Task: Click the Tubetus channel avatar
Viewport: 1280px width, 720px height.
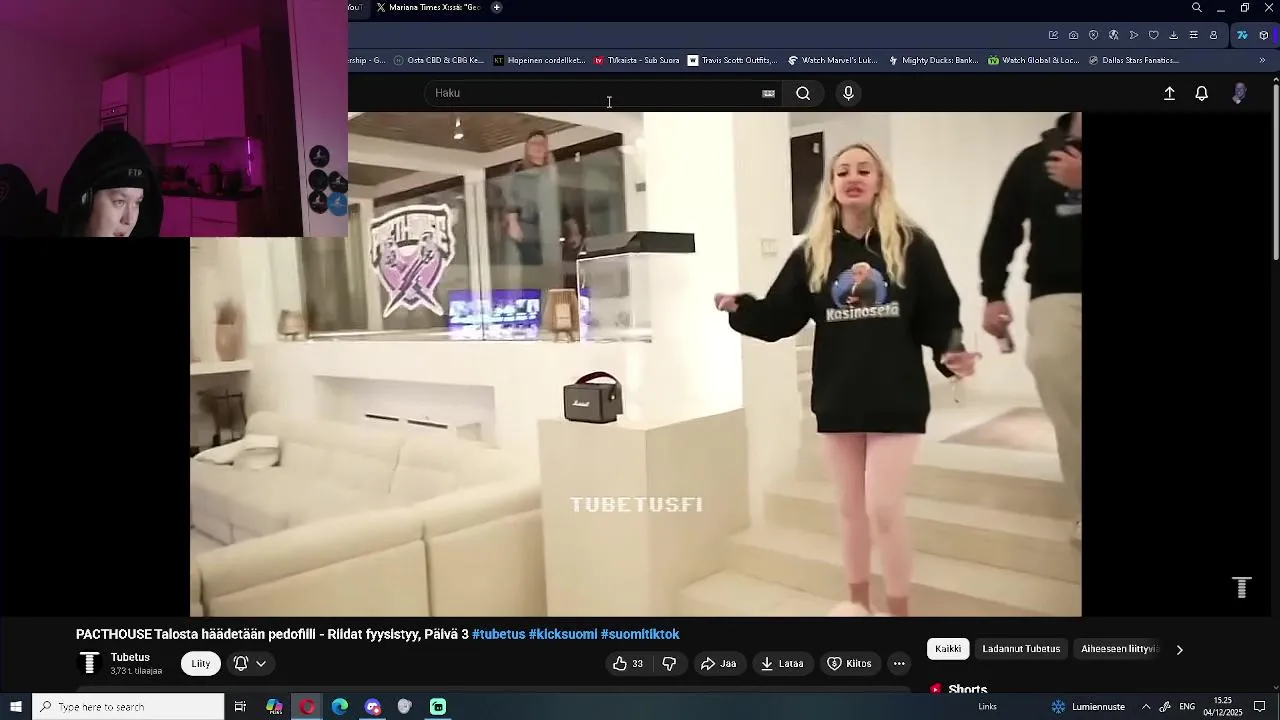Action: [x=89, y=663]
